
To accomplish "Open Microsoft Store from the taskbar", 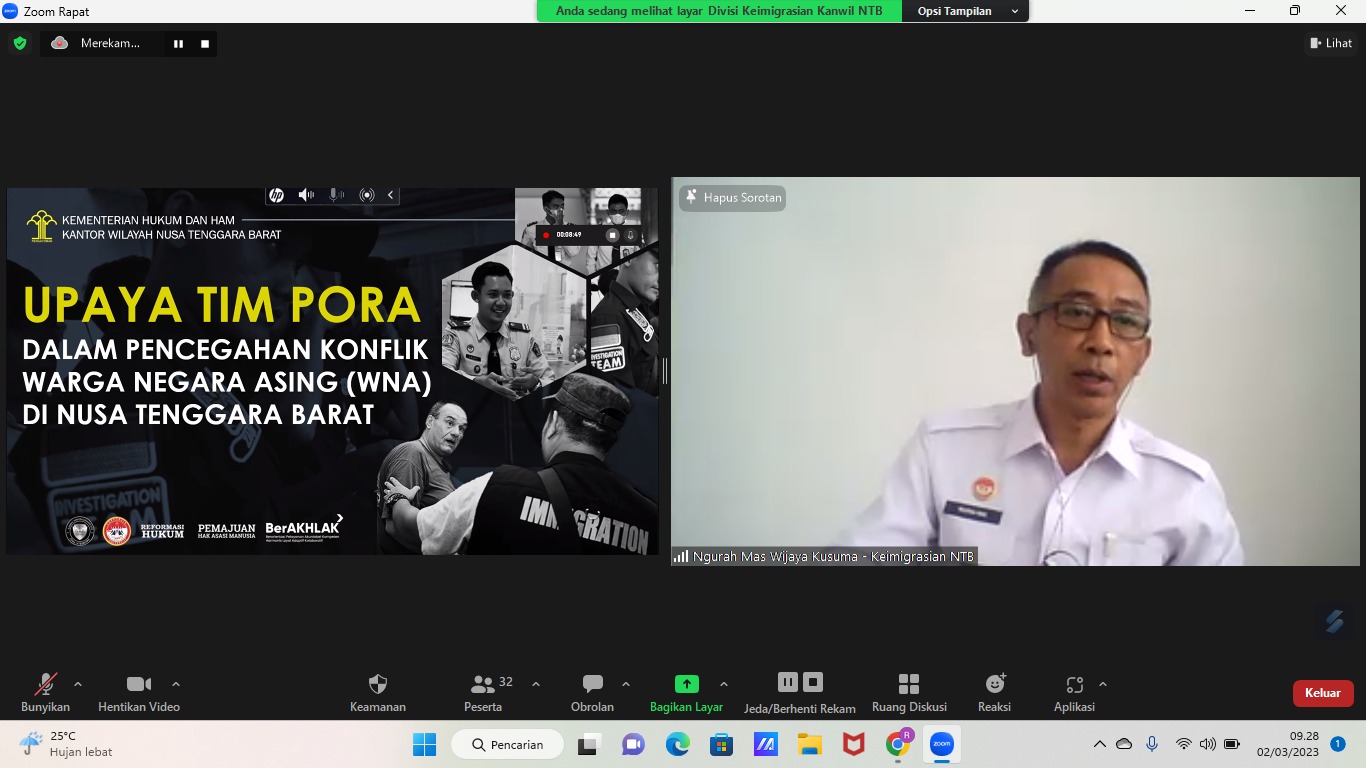I will (x=721, y=744).
